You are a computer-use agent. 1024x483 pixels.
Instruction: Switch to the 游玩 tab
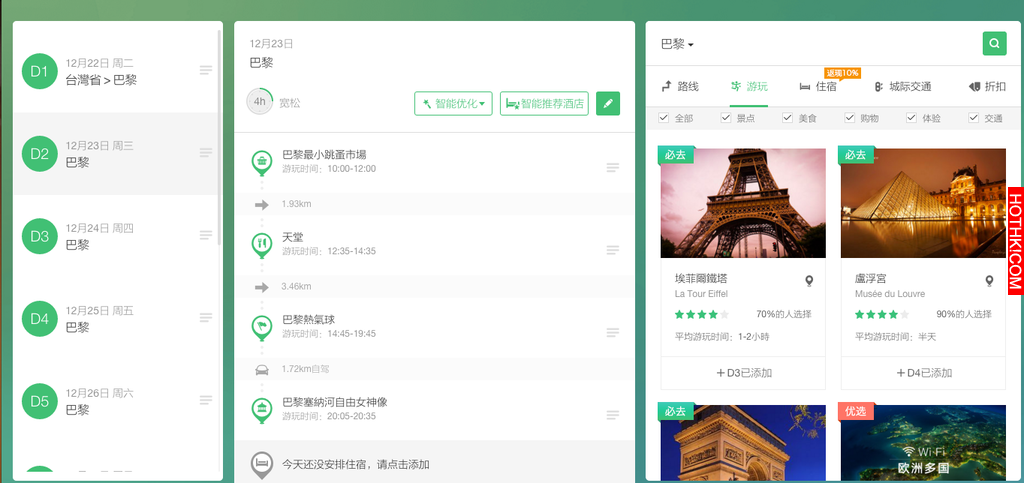coord(749,86)
